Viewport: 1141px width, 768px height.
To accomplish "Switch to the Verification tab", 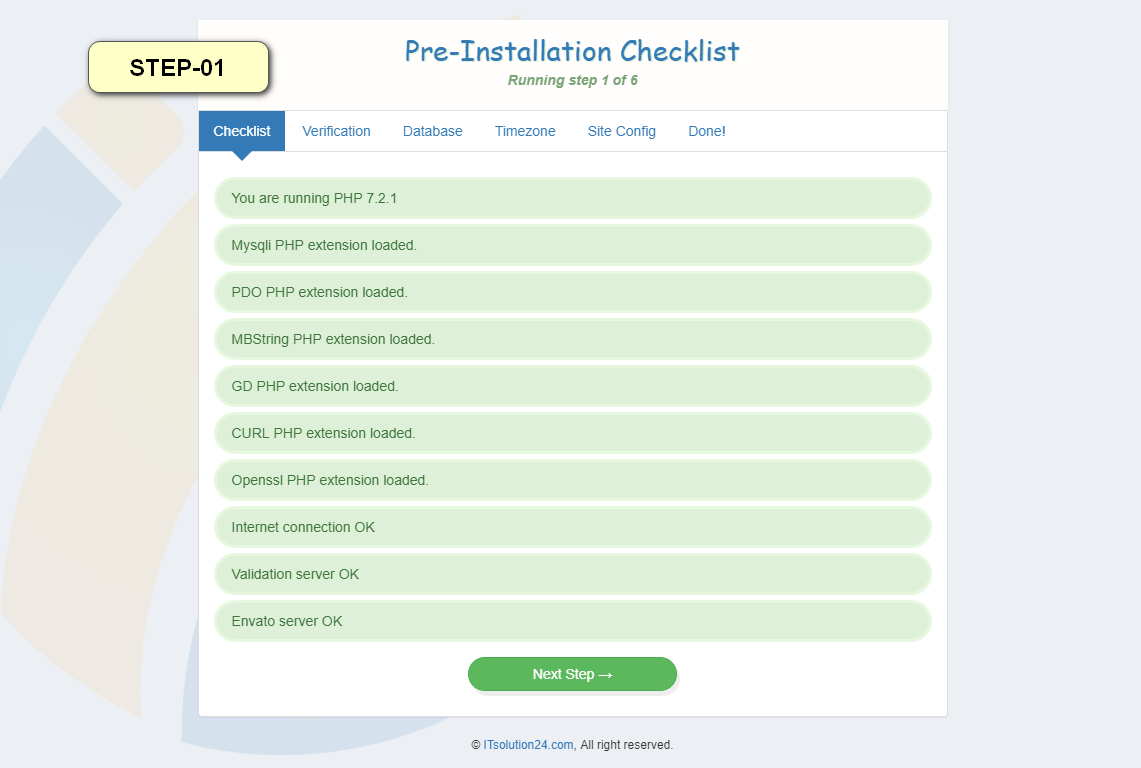I will tap(336, 131).
